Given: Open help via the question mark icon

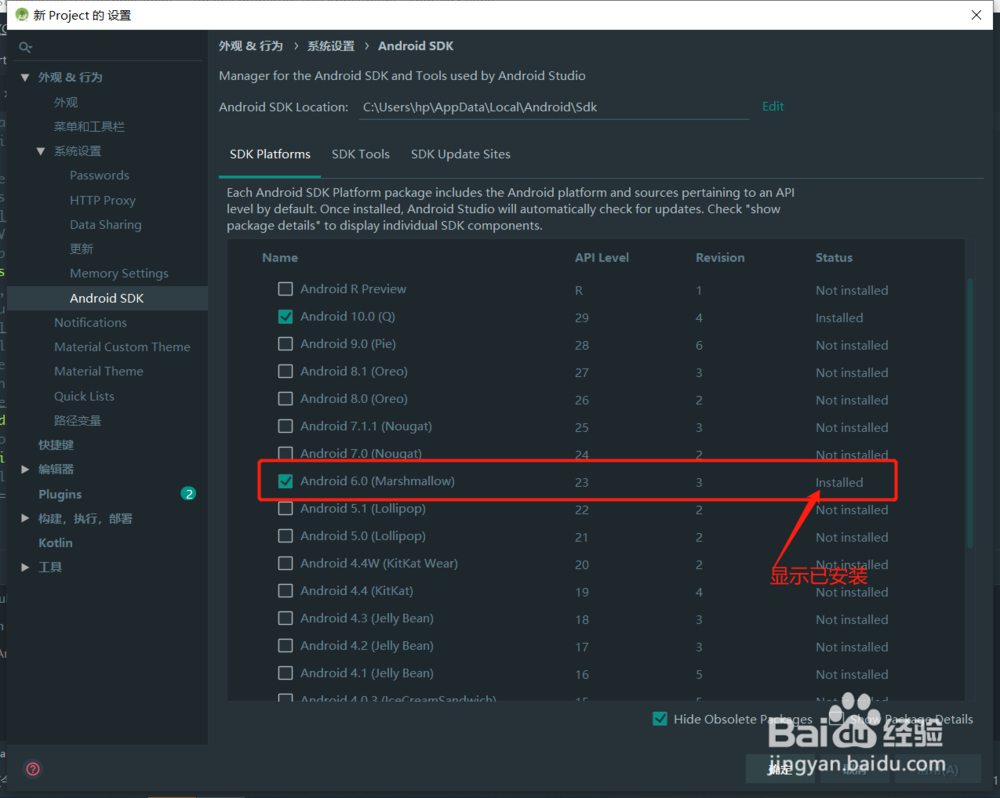Looking at the screenshot, I should click(32, 769).
